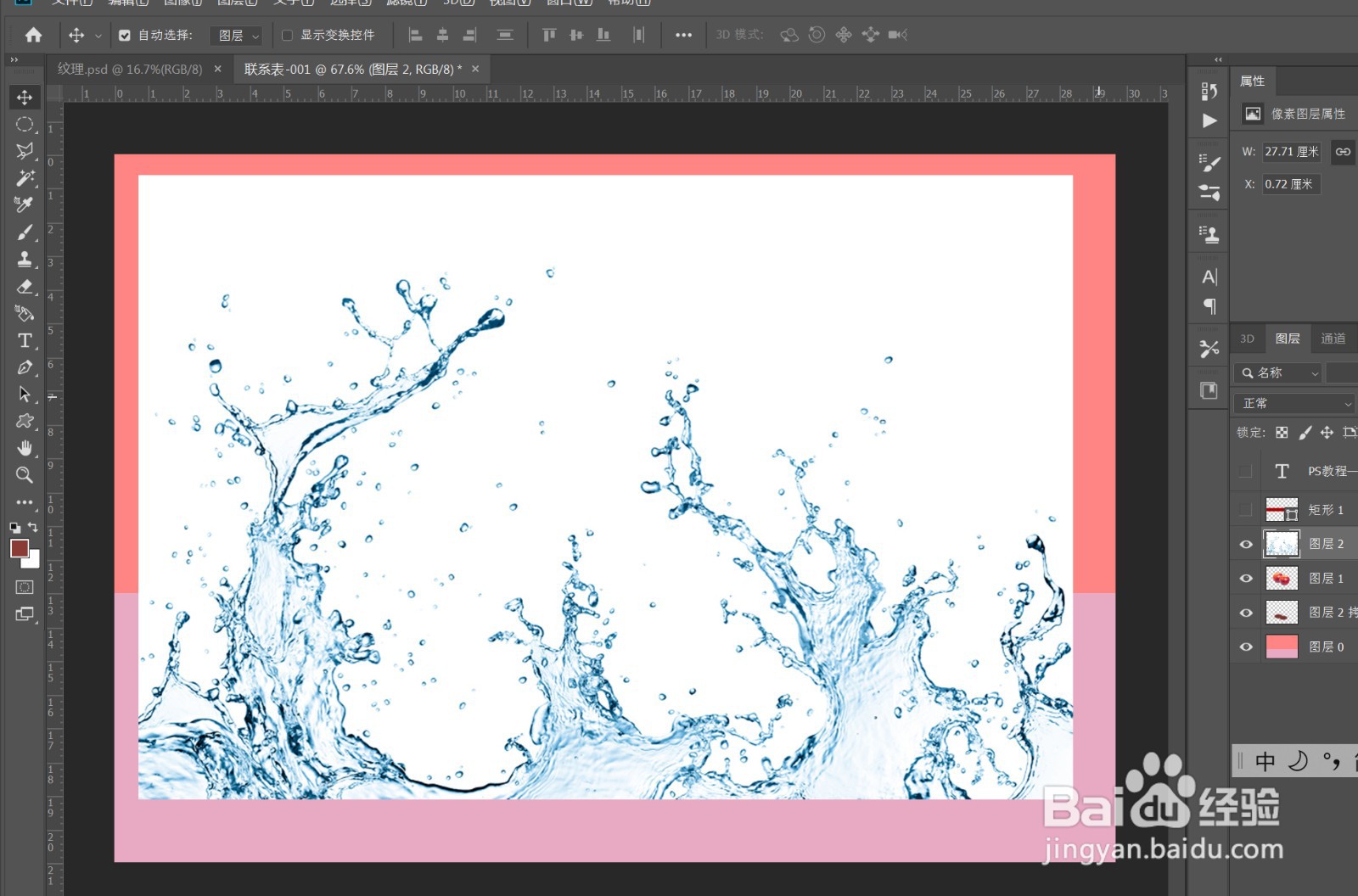Screen dimensions: 1358x896
Task: Select the Path Selection tool
Action: [x=25, y=395]
